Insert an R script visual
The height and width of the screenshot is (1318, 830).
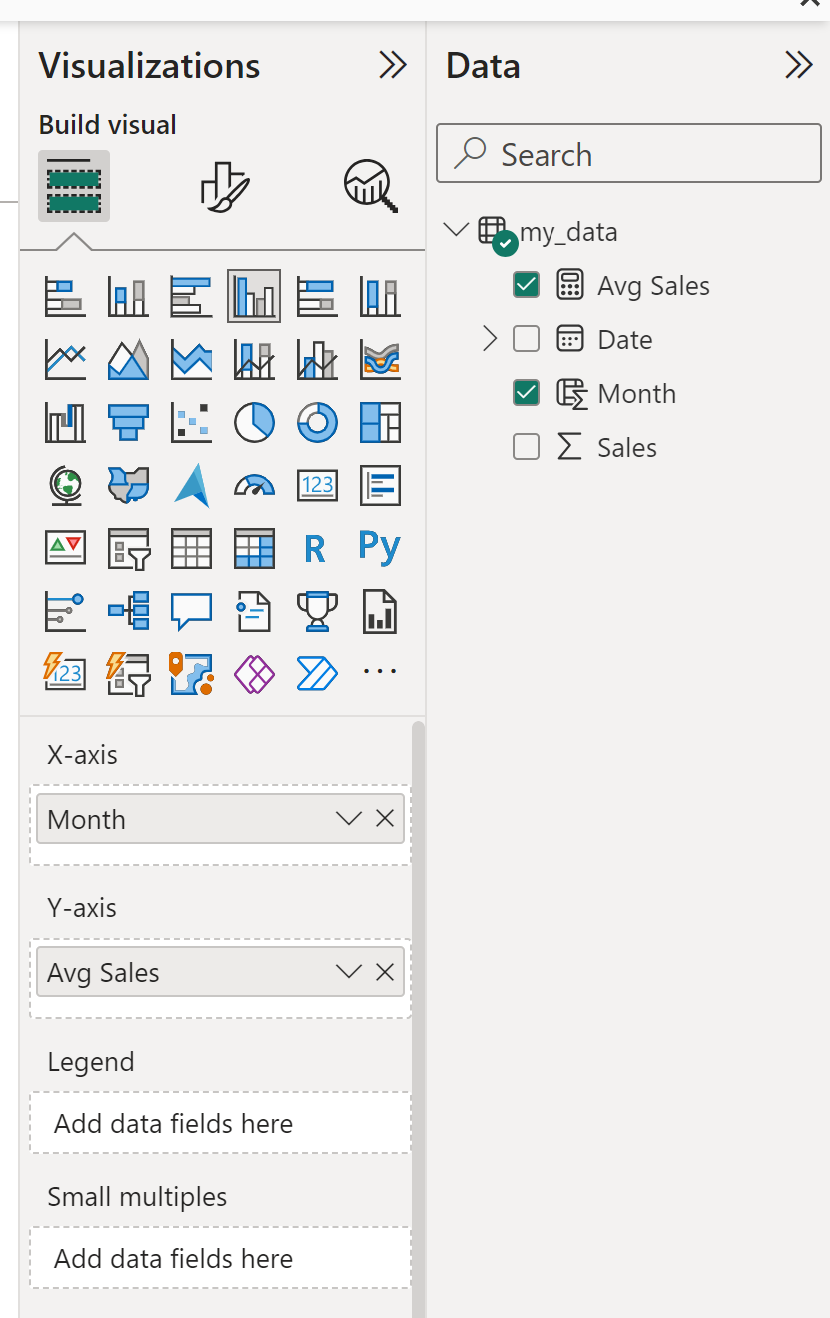317,548
